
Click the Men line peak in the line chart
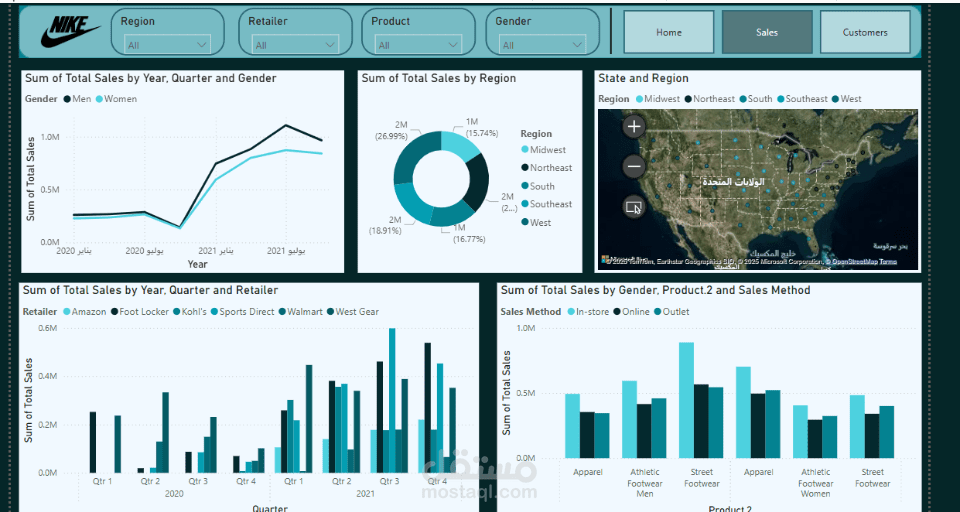pyautogui.click(x=286, y=126)
